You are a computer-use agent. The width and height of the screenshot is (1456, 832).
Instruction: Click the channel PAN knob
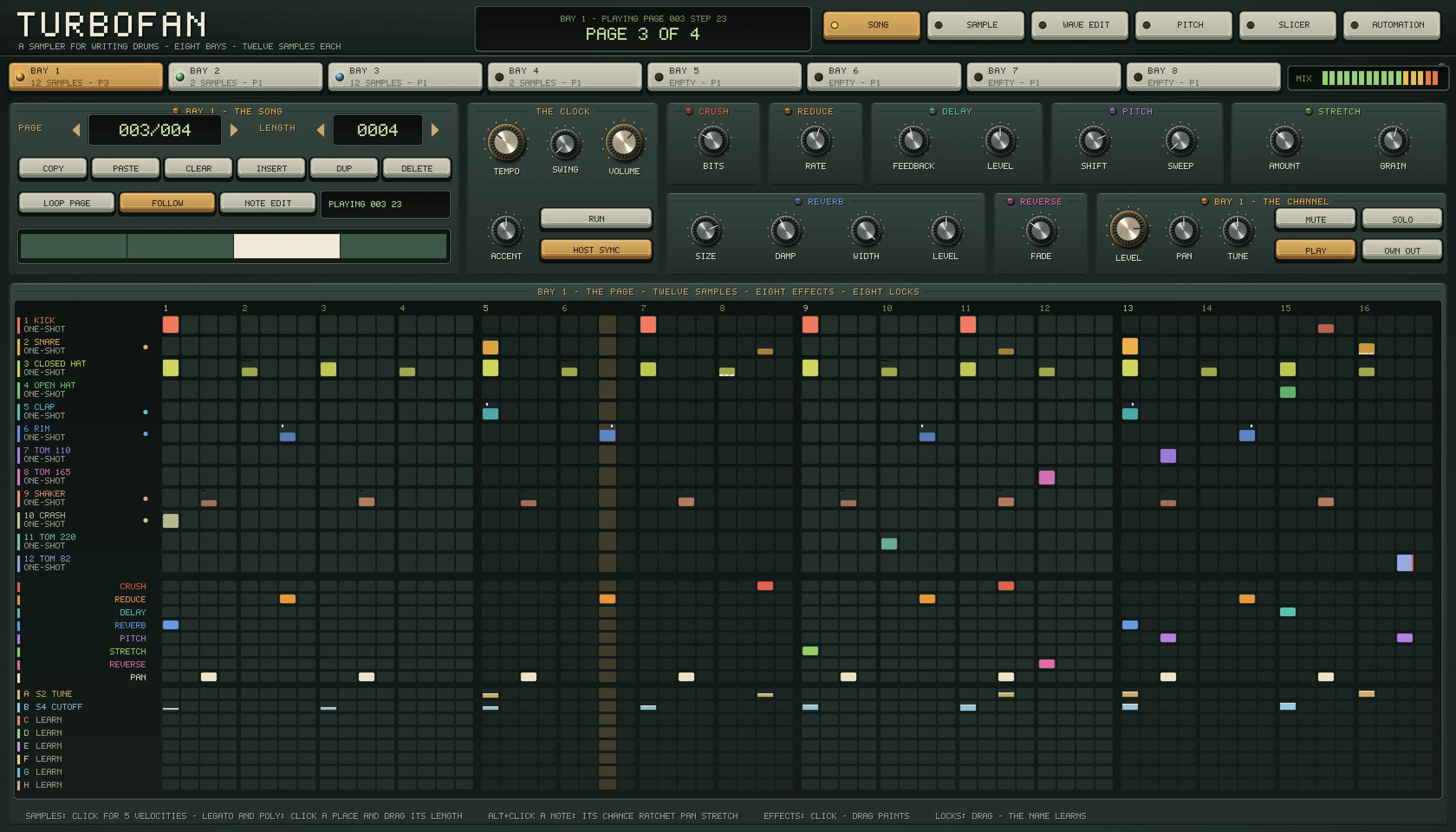pos(1184,230)
